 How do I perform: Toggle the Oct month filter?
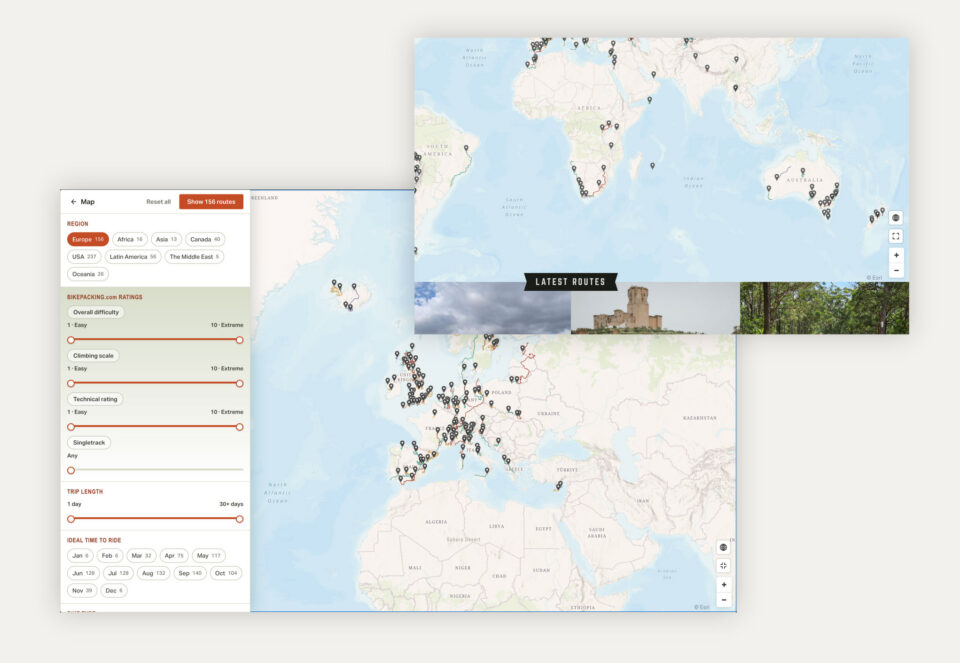226,574
